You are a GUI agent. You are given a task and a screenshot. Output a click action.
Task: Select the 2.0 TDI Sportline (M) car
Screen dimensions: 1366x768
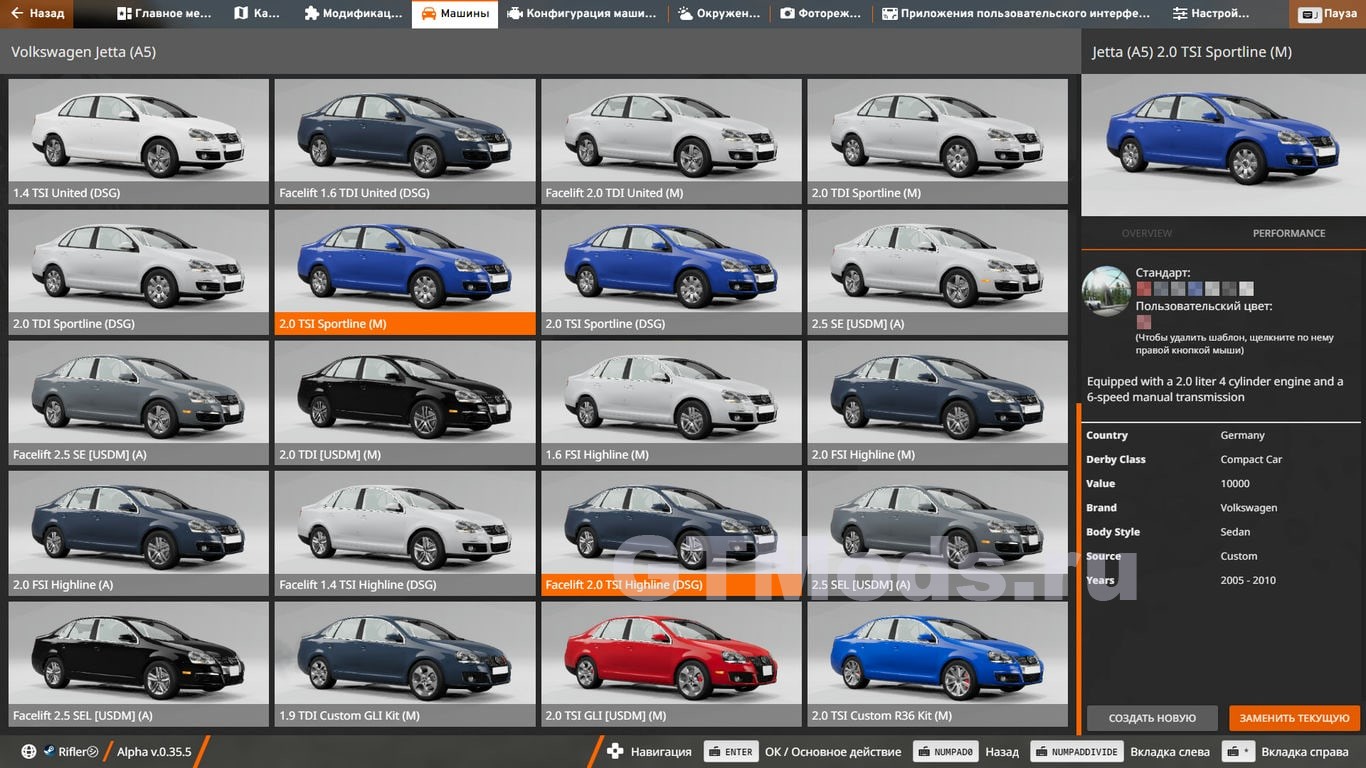pyautogui.click(x=938, y=141)
